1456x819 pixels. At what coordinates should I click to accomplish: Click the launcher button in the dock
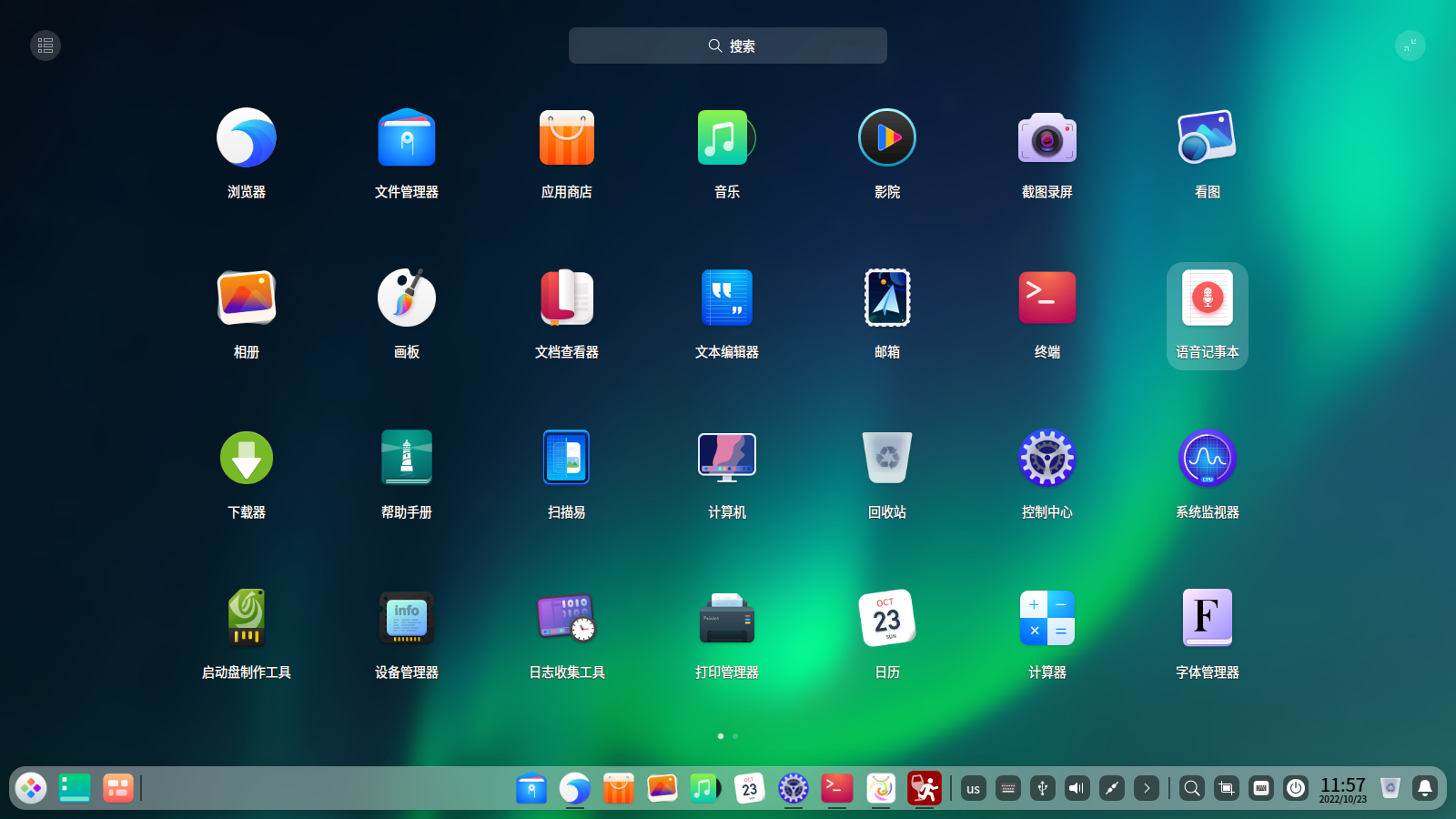coord(31,788)
